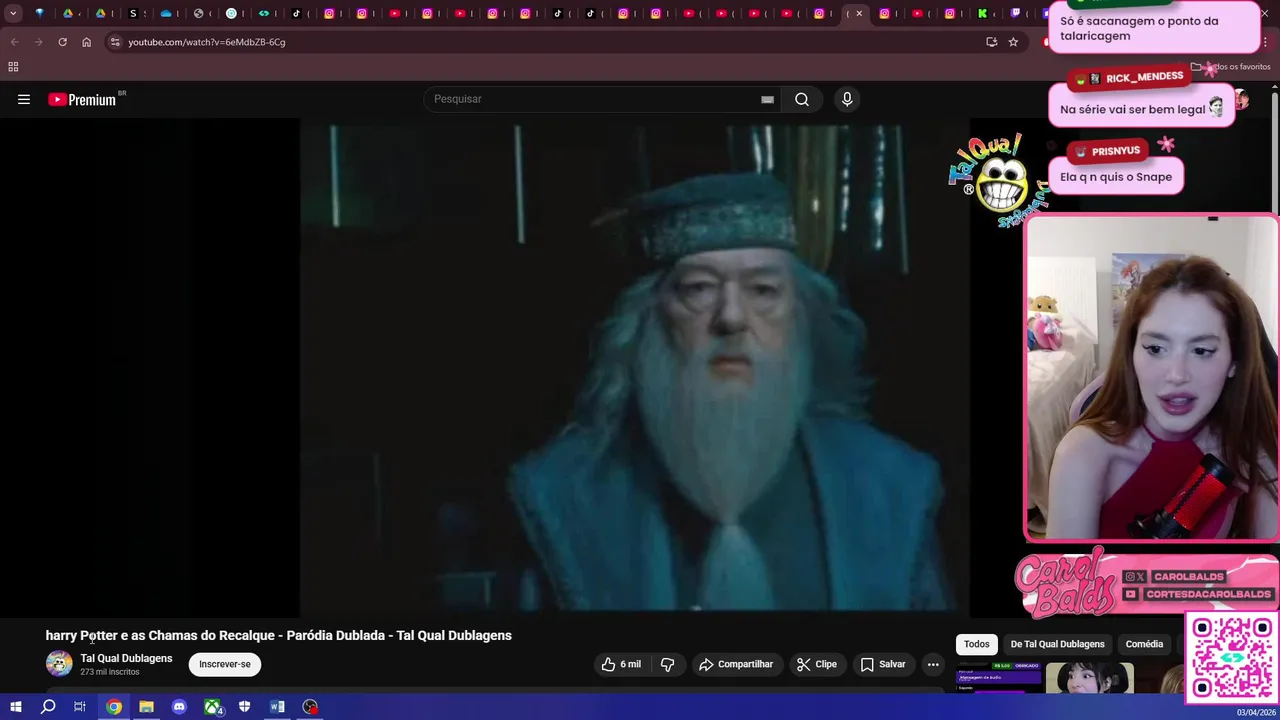Switch to the Twitch tab
Viewport: 1280px width, 720px height.
coord(1016,13)
